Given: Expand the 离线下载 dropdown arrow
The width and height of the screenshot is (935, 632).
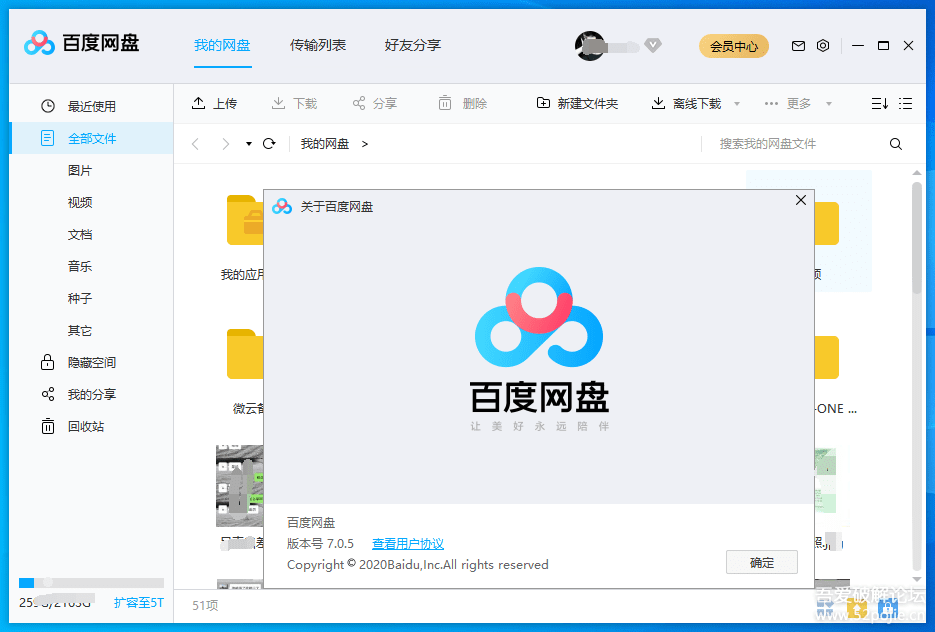Looking at the screenshot, I should (x=737, y=104).
